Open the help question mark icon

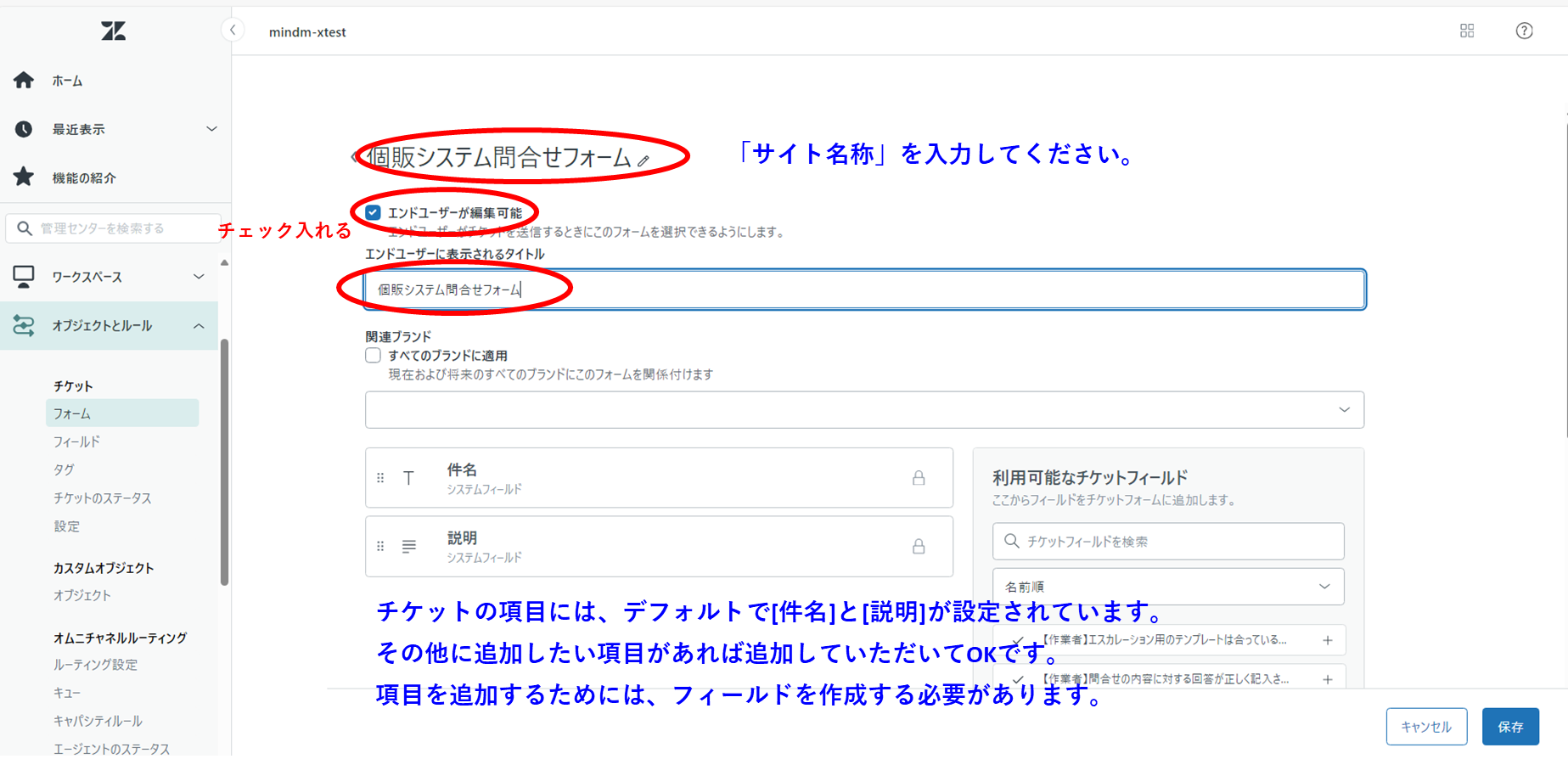click(x=1524, y=31)
